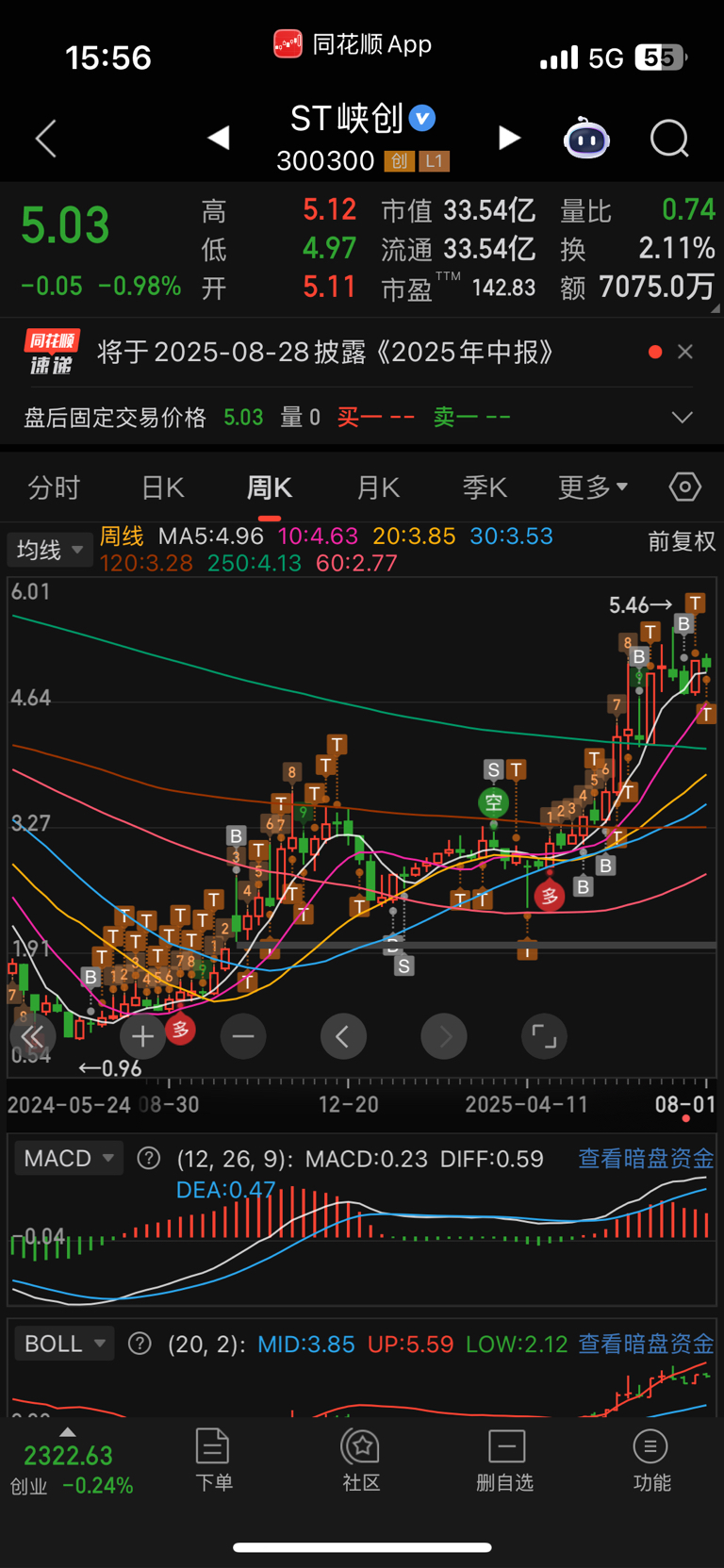Open the 2025年中报 disclosure notice

(x=325, y=353)
